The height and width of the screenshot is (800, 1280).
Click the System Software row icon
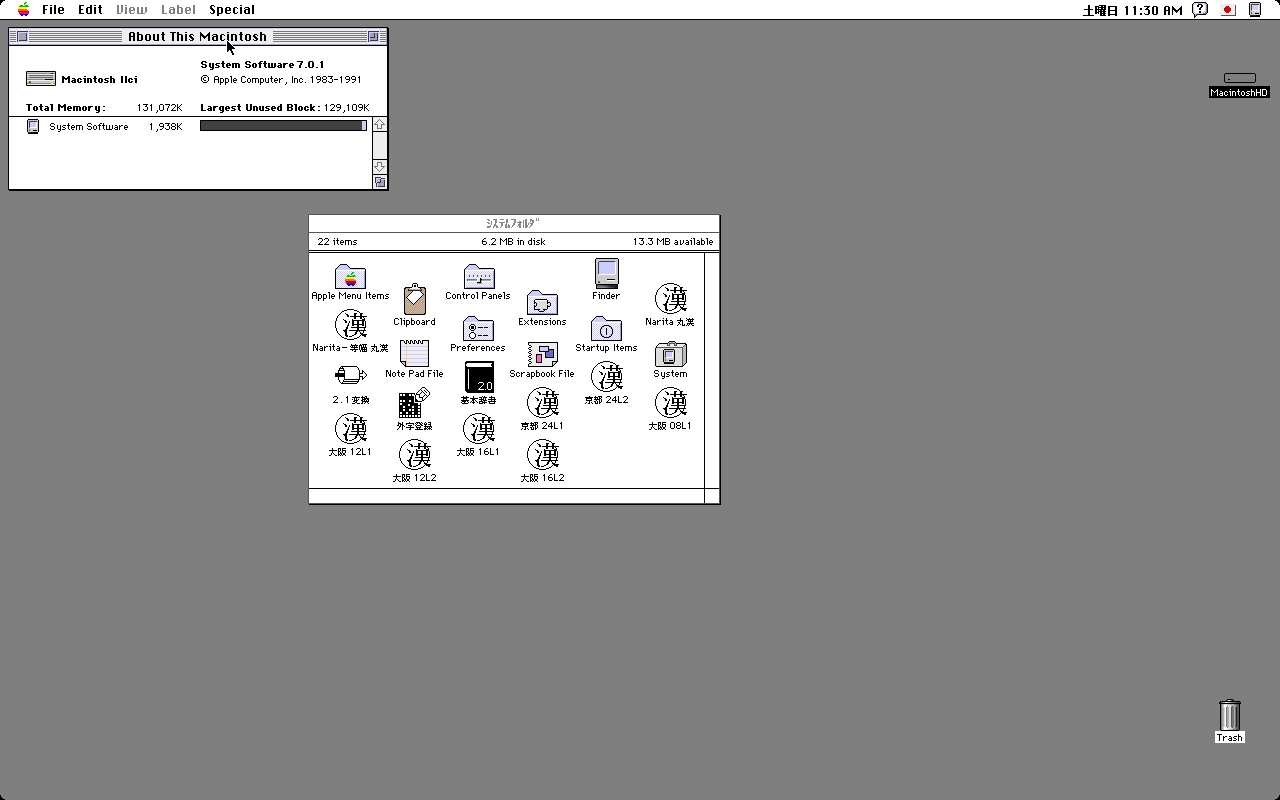(33, 126)
